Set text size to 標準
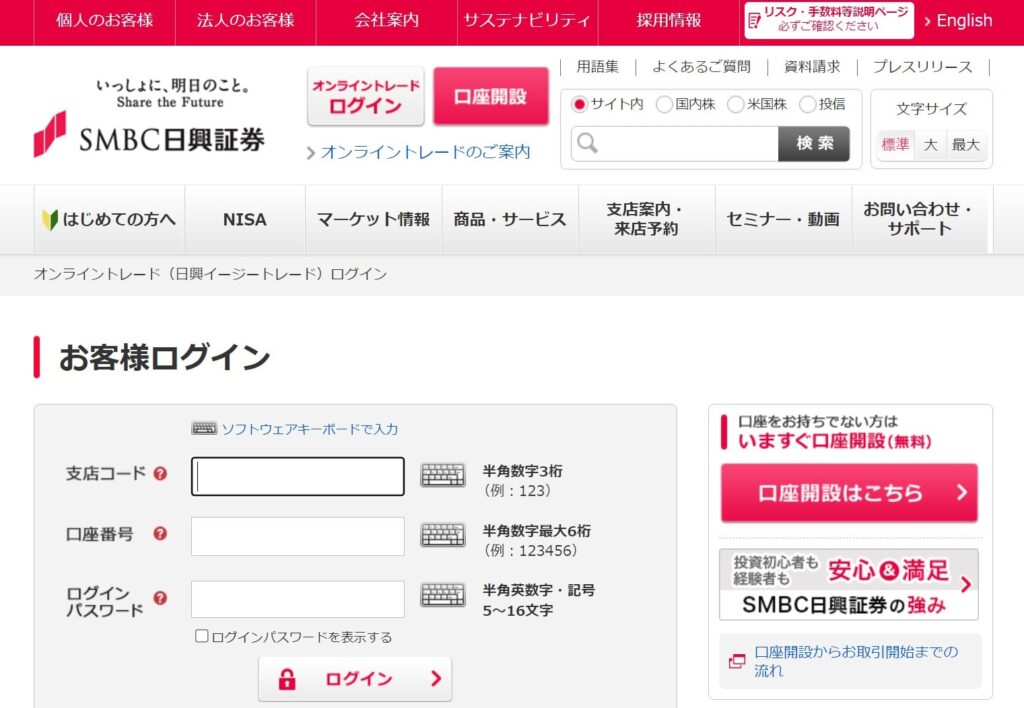The height and width of the screenshot is (708, 1024). click(895, 144)
